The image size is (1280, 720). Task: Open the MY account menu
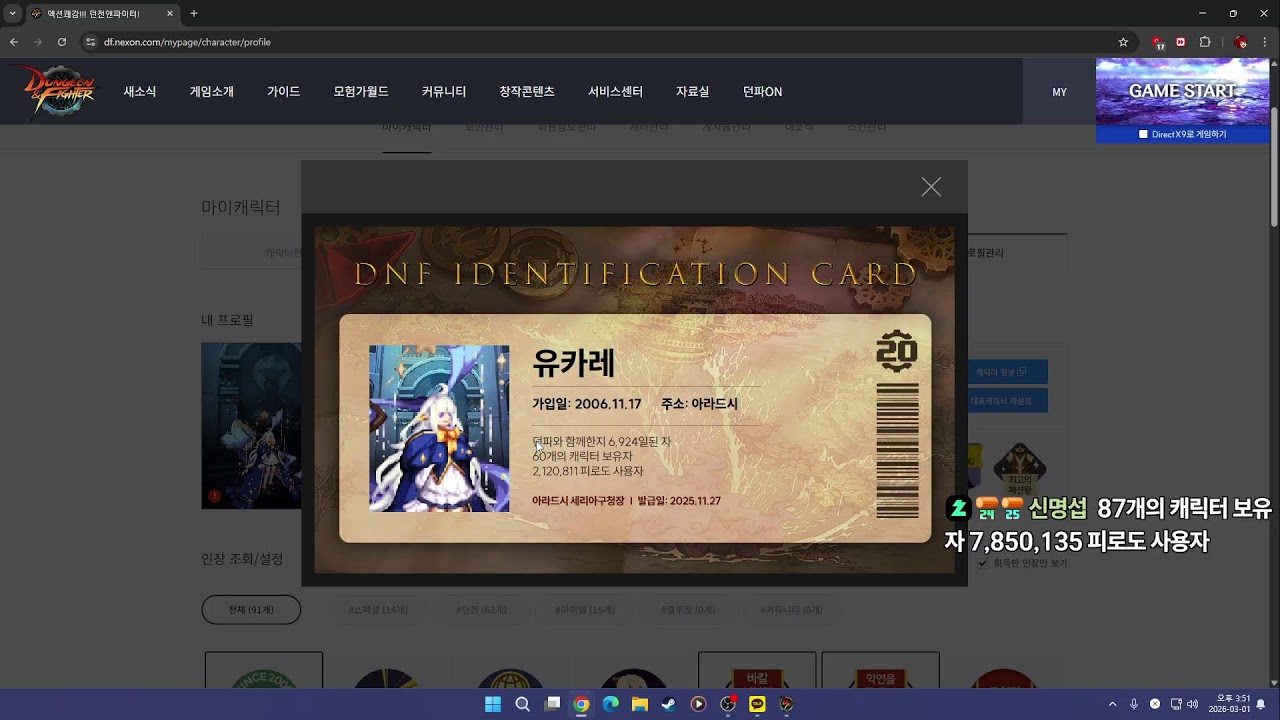1059,92
